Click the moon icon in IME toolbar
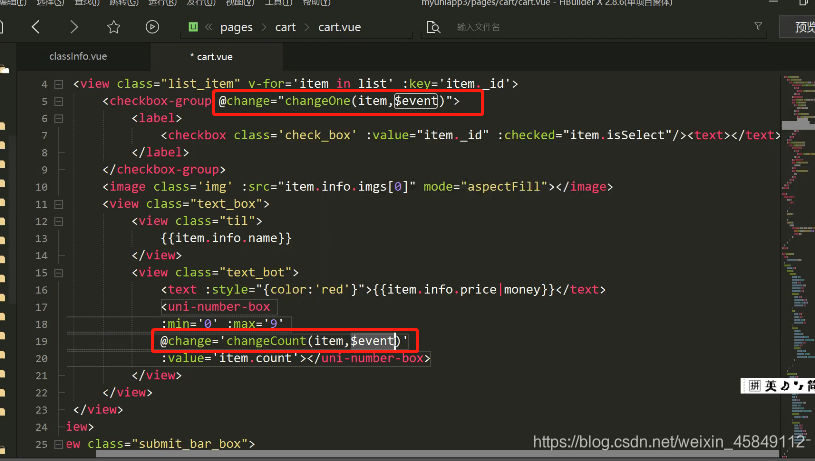Screen dimensions: 815x461 [785, 386]
